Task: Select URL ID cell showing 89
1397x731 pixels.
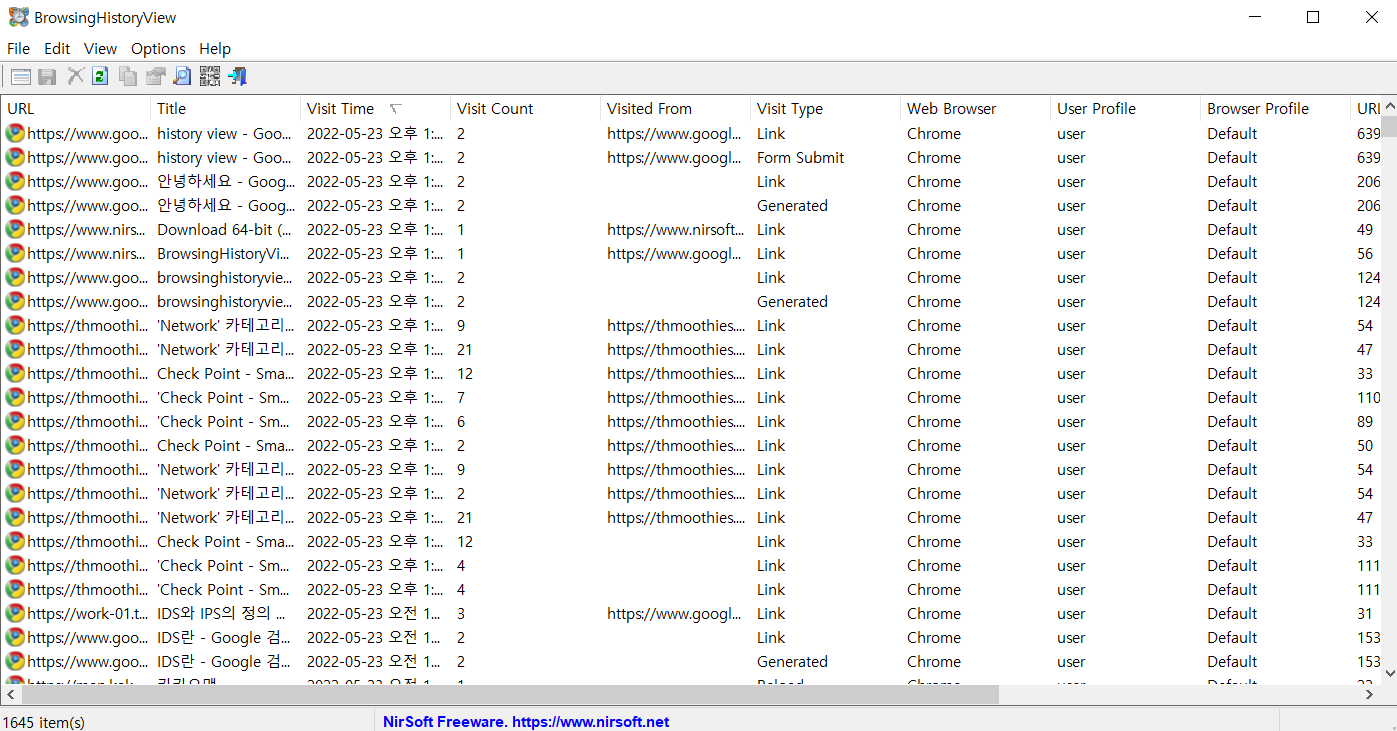Action: [1366, 421]
